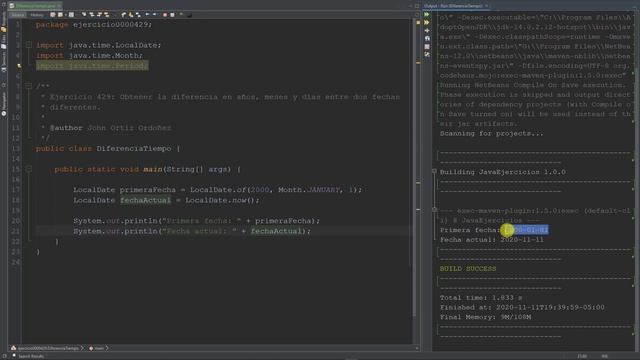Click Shift Line Right icon
Screen dimensions: 640x360
coord(155,15)
